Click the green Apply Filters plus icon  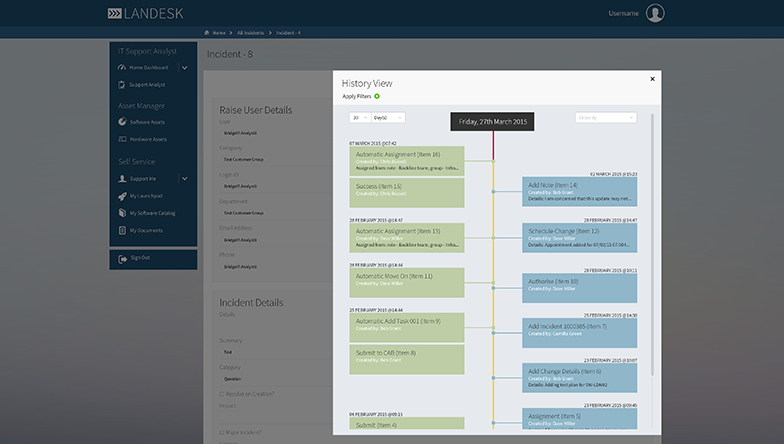click(x=377, y=96)
